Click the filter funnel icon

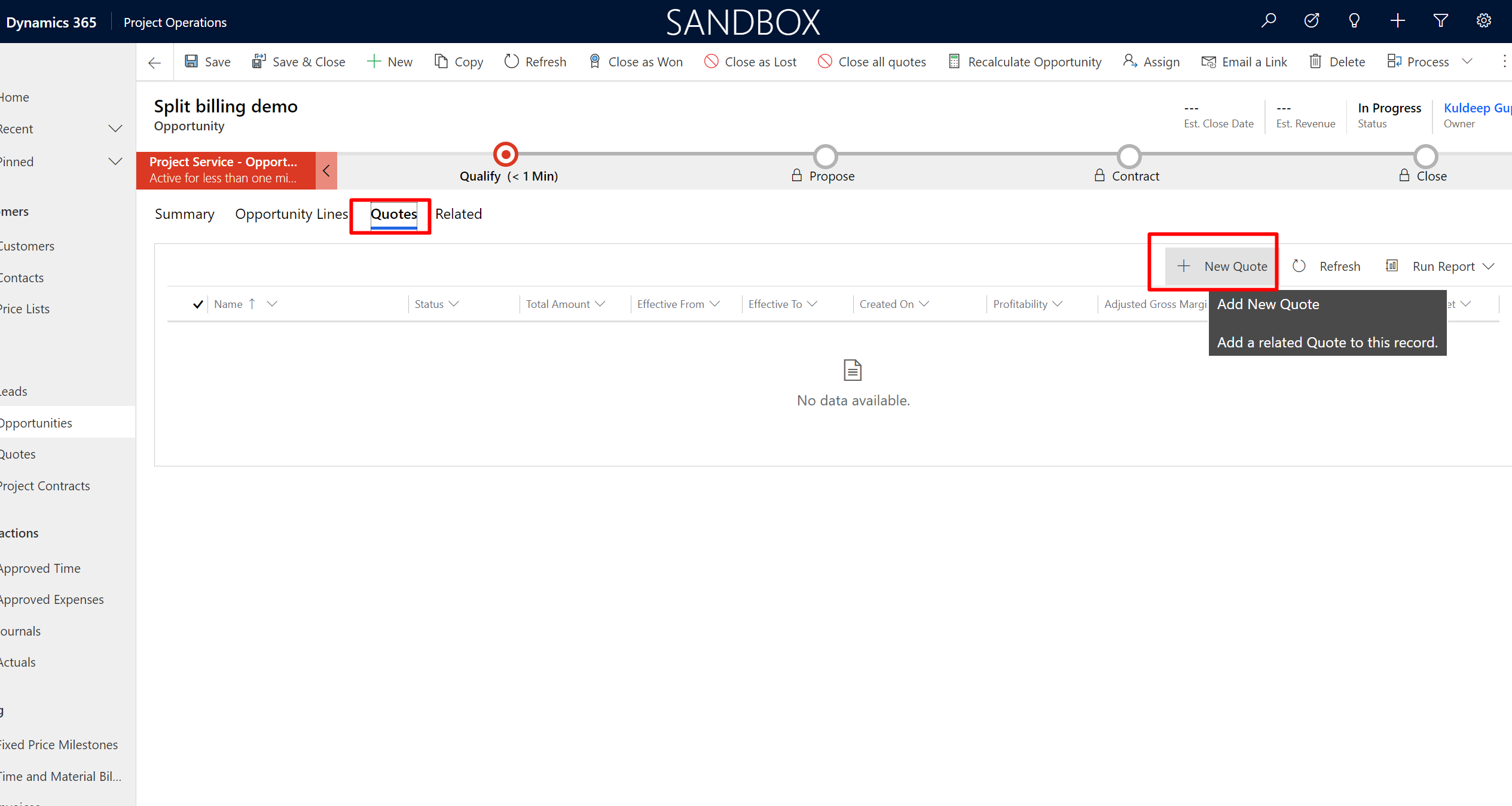1440,20
